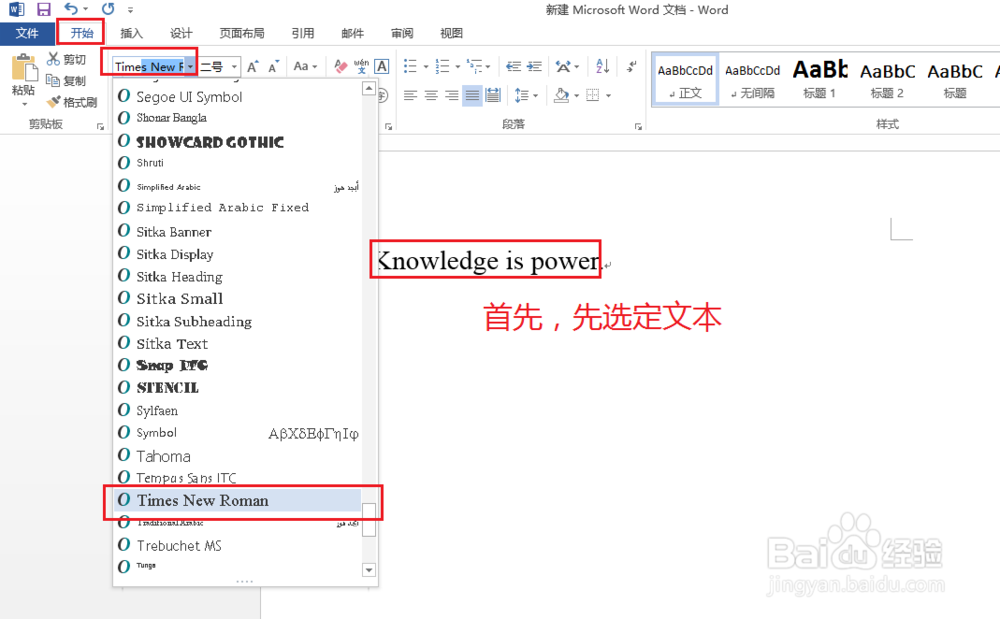Screen dimensions: 1000x619
Task: Apply the Title (标题) style
Action: click(x=955, y=79)
